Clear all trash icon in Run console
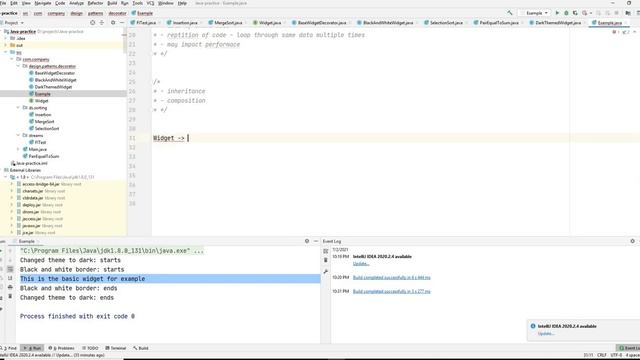This screenshot has width=640, height=360. pyautogui.click(x=10, y=296)
